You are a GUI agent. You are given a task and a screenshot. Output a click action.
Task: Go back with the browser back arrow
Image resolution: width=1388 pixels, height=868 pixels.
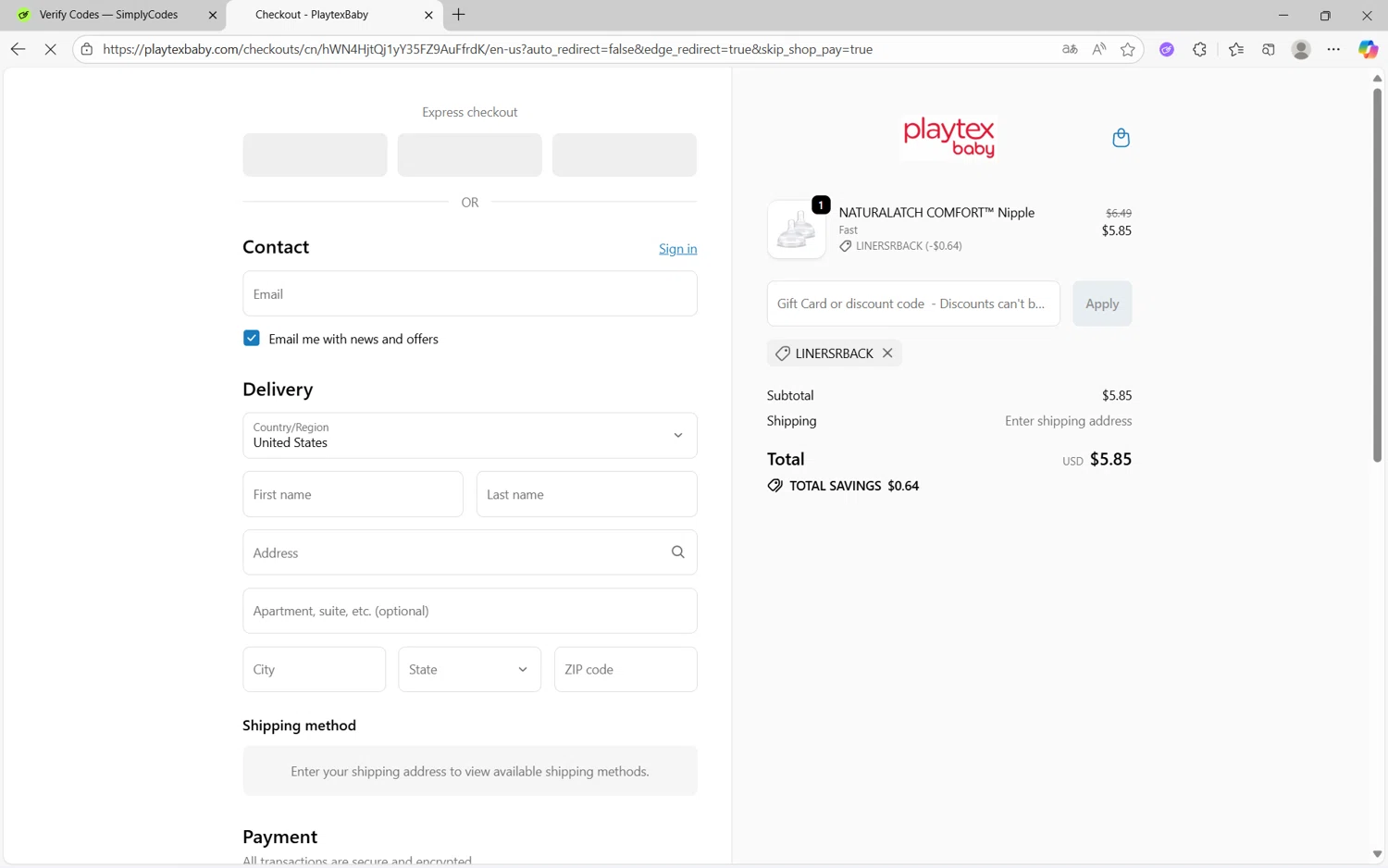point(18,49)
